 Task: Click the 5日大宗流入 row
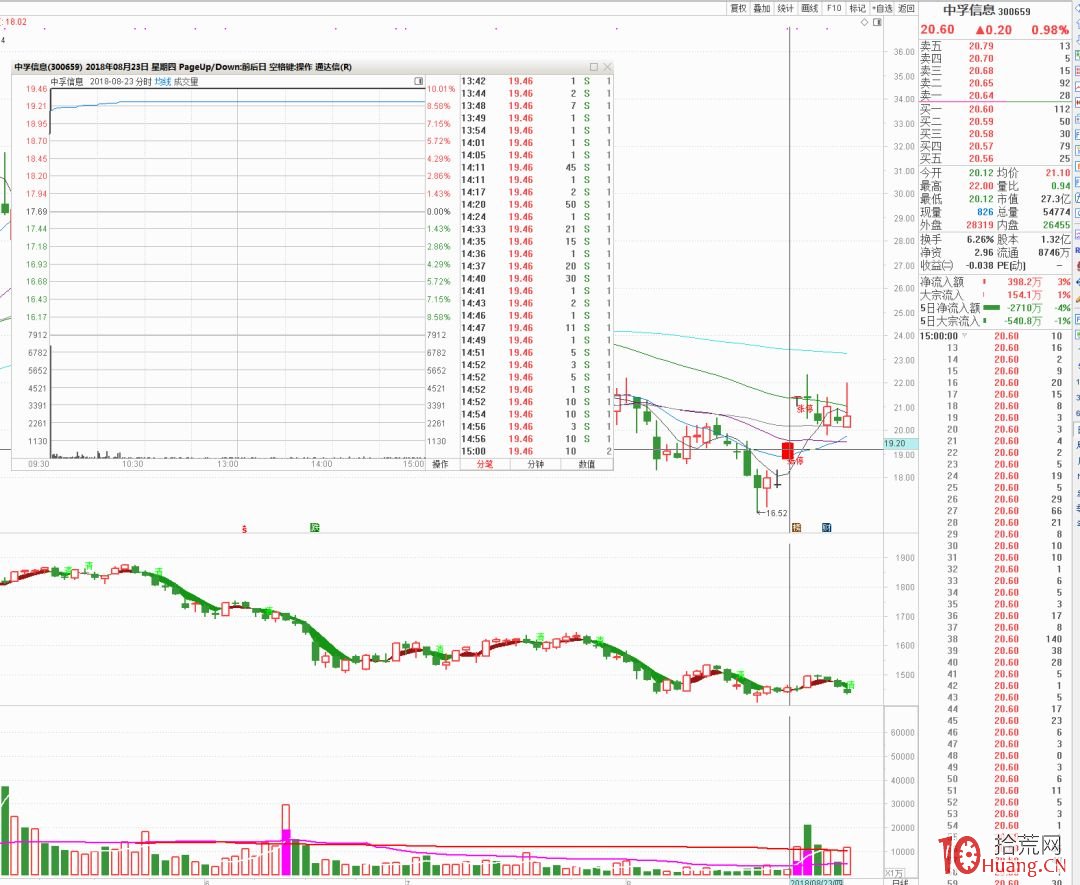(995, 321)
